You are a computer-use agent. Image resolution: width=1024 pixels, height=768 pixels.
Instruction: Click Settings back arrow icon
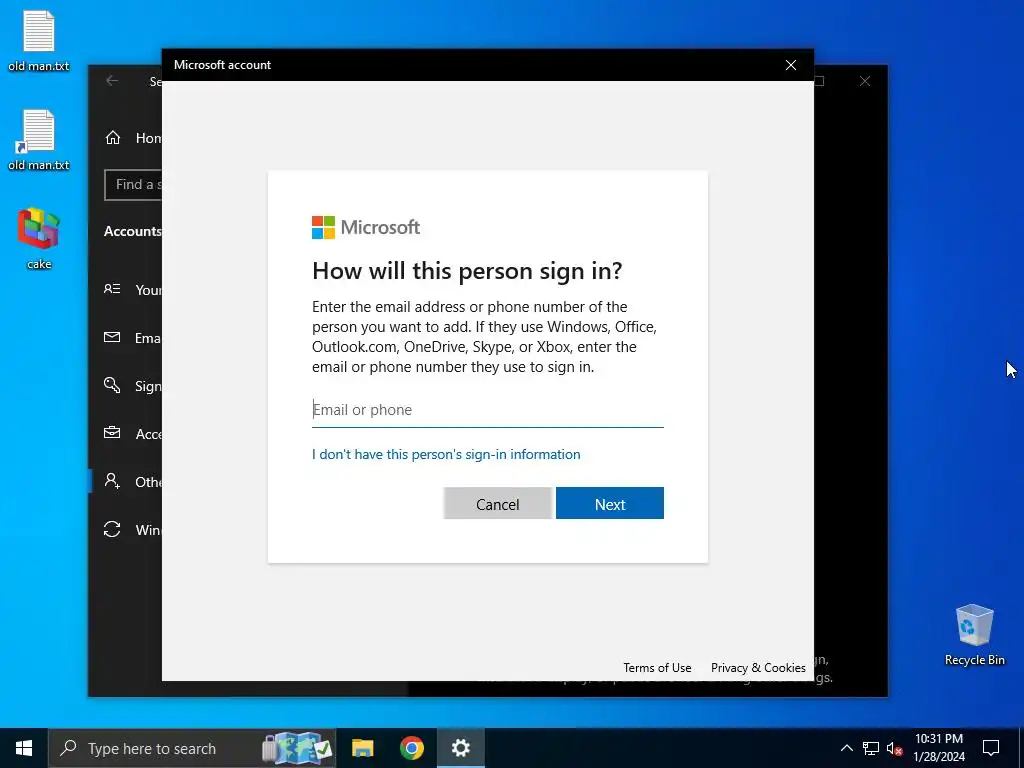[x=112, y=81]
